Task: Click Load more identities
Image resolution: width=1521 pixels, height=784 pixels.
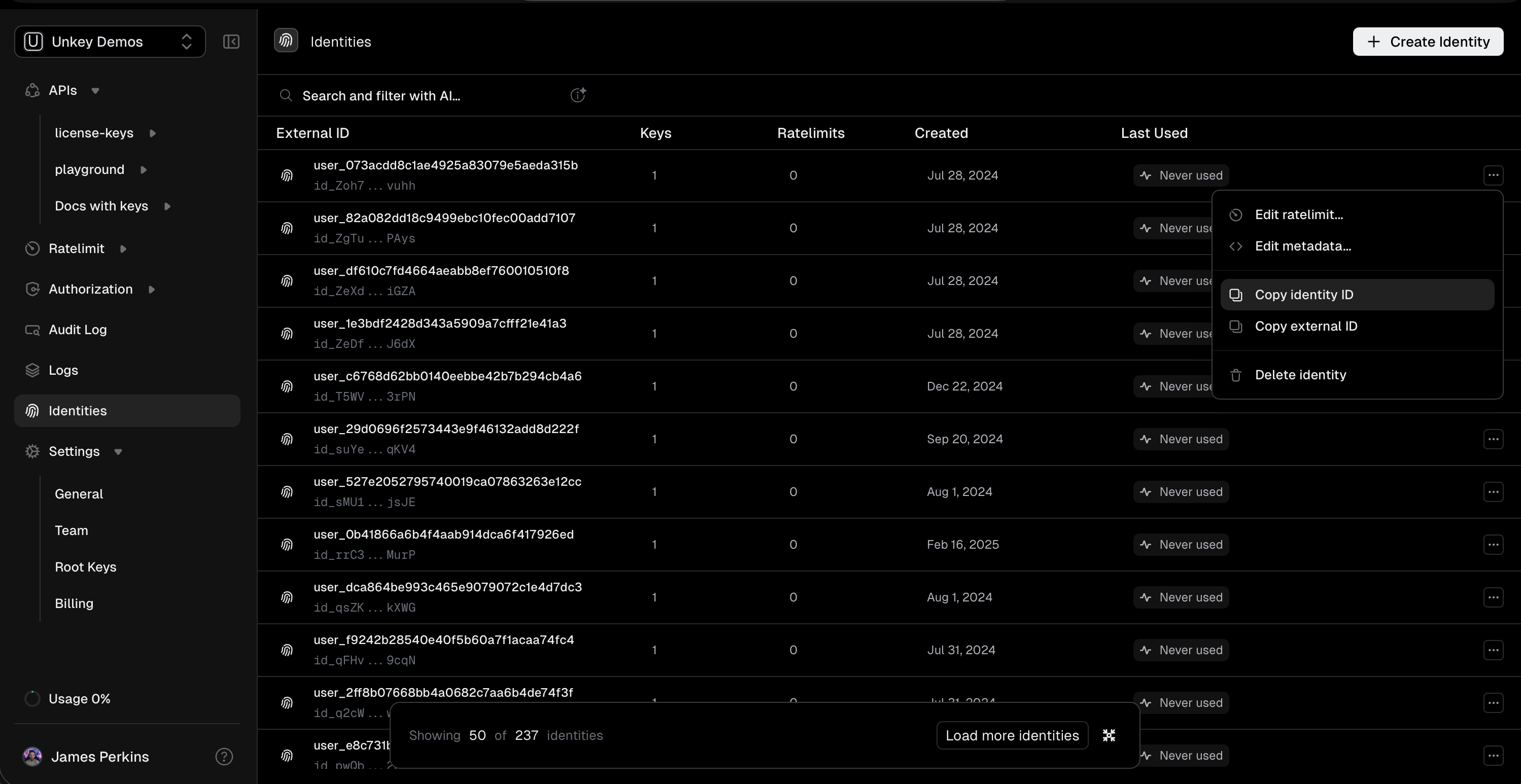Action: tap(1012, 735)
